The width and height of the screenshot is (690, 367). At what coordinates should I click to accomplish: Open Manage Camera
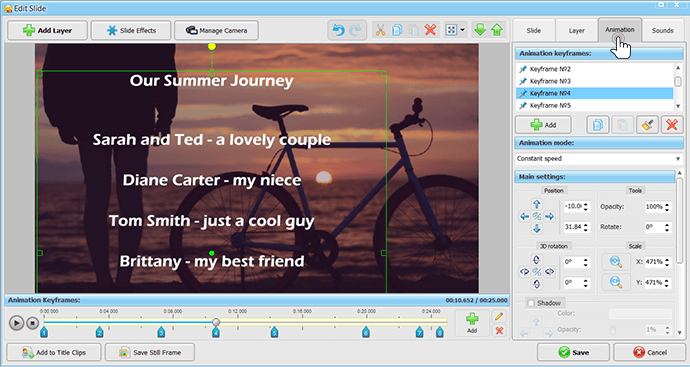[x=216, y=30]
